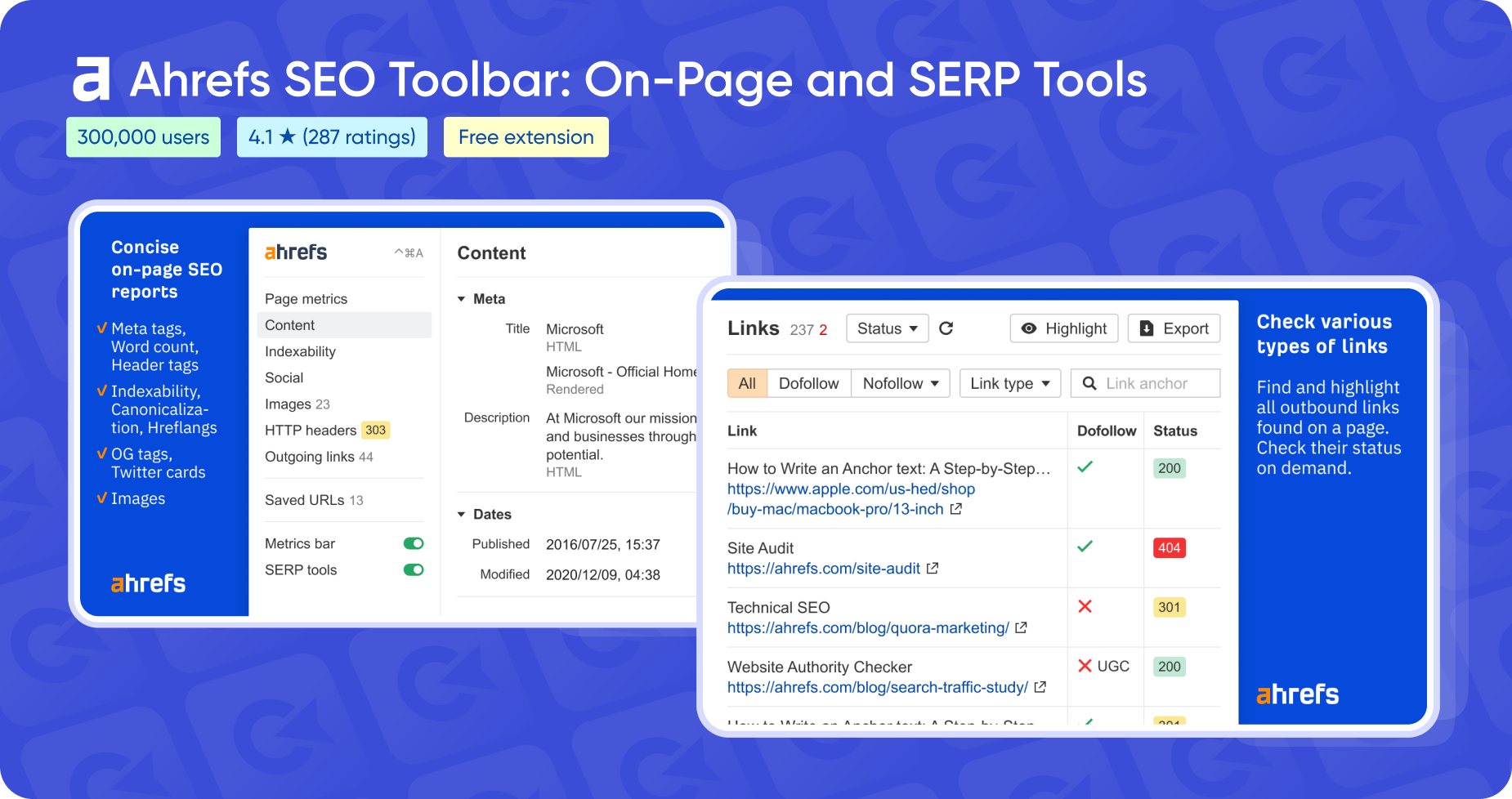Click the refresh icon in the Links panel
Image resolution: width=1512 pixels, height=799 pixels.
[x=946, y=328]
